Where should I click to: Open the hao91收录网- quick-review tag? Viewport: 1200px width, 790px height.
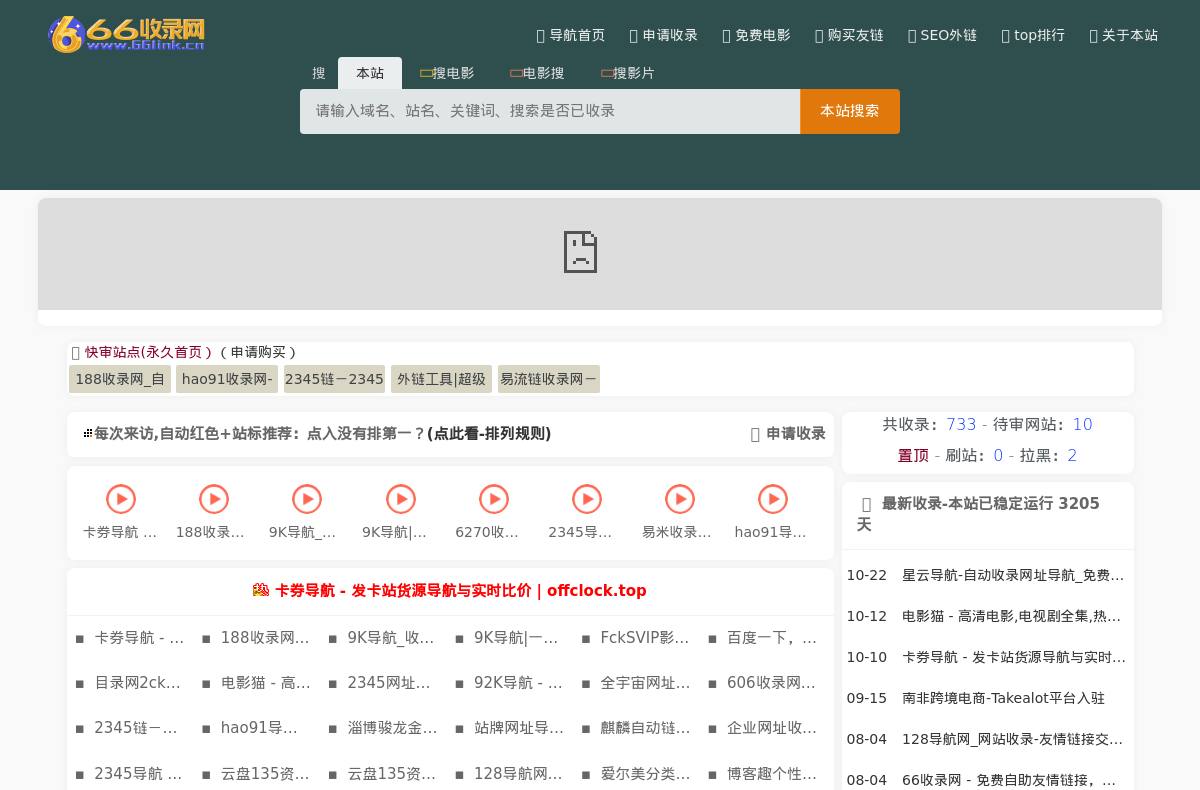(x=227, y=379)
